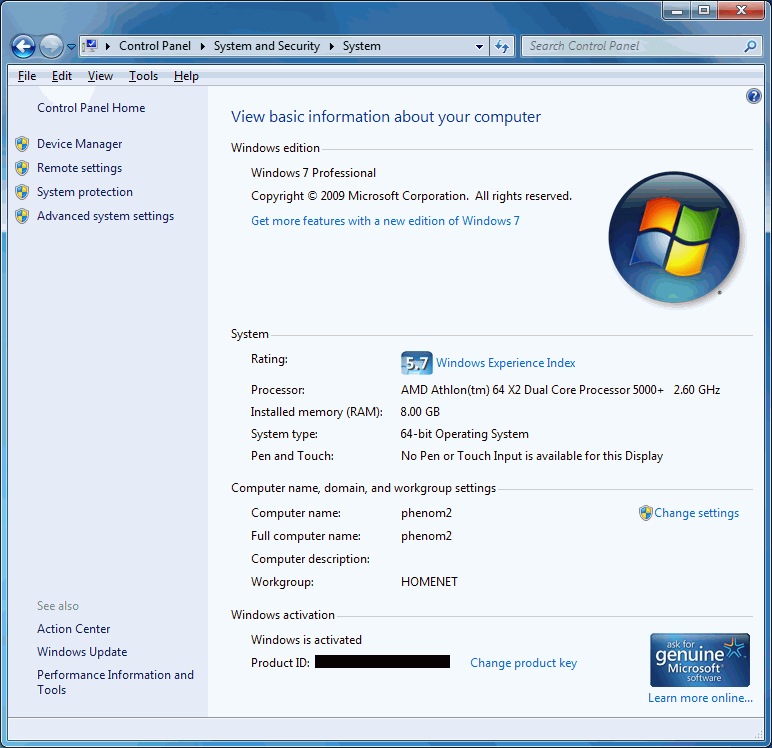The height and width of the screenshot is (748, 772).
Task: Open Windows Update link
Action: coord(82,652)
